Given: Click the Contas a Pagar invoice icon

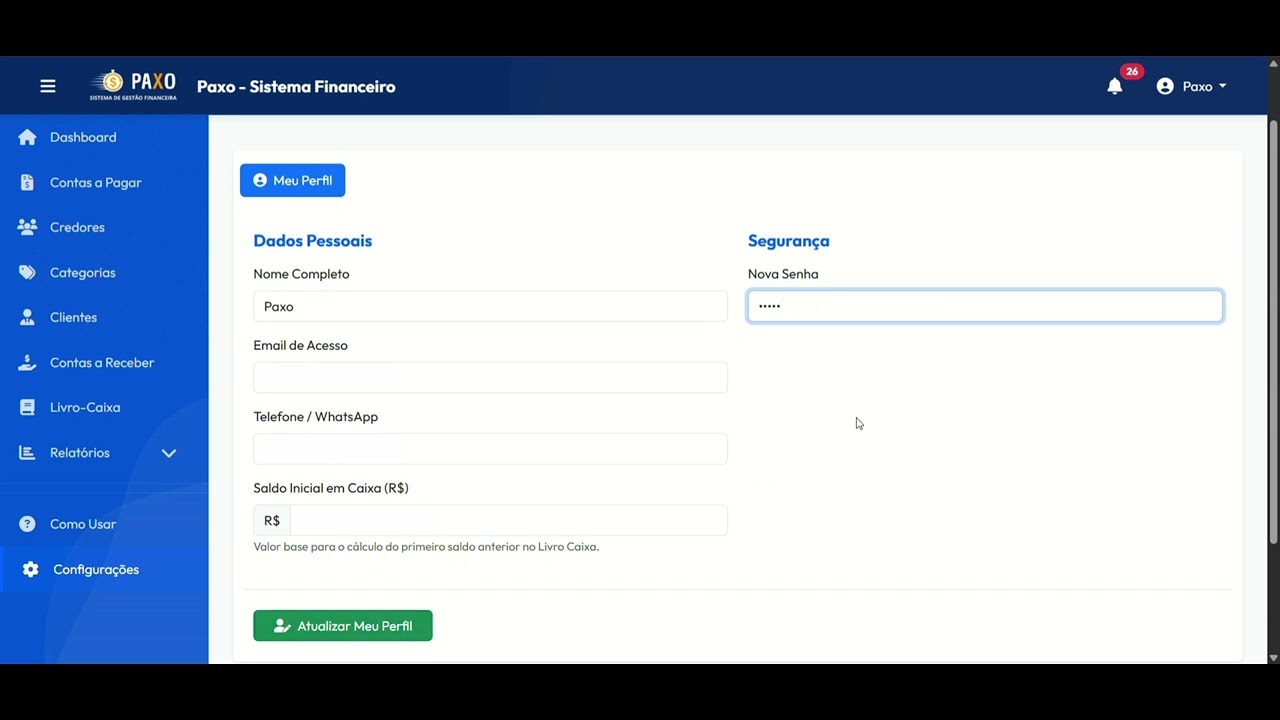Looking at the screenshot, I should 27,182.
